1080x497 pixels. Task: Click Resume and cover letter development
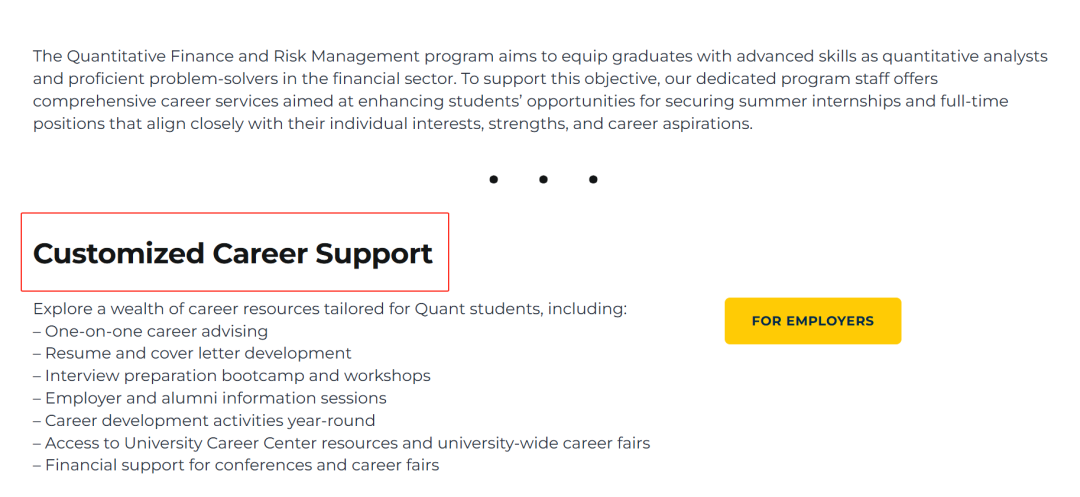pos(198,353)
